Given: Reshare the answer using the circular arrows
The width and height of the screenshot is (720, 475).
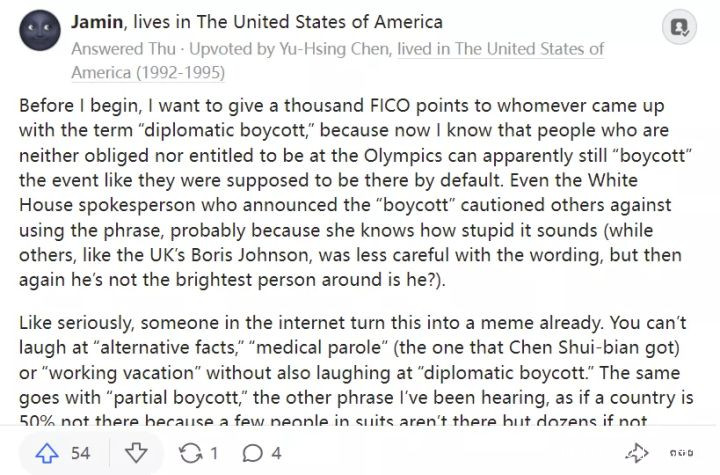Looking at the screenshot, I should tap(190, 453).
